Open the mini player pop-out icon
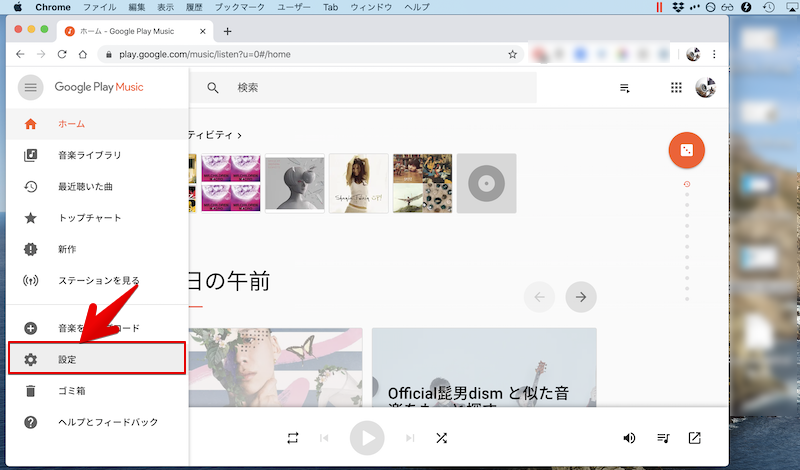Viewport: 800px width, 470px height. tap(695, 438)
